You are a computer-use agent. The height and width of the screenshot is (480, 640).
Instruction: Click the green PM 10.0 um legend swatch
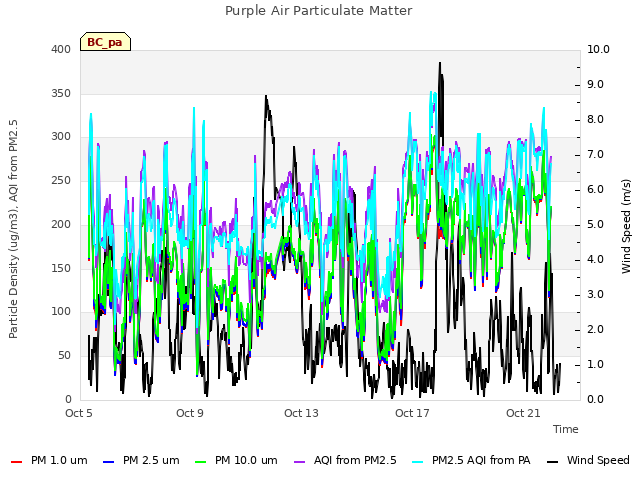200,462
